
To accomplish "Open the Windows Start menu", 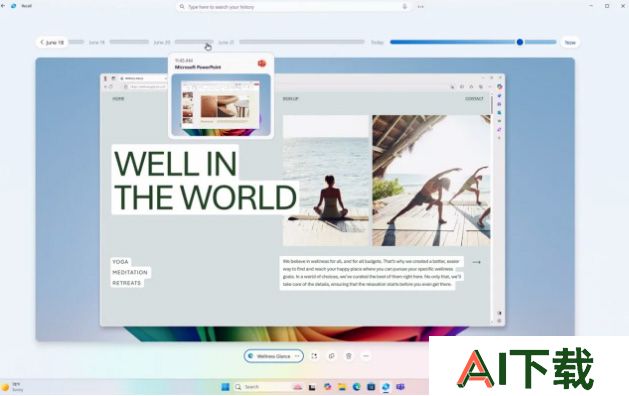I will click(225, 387).
